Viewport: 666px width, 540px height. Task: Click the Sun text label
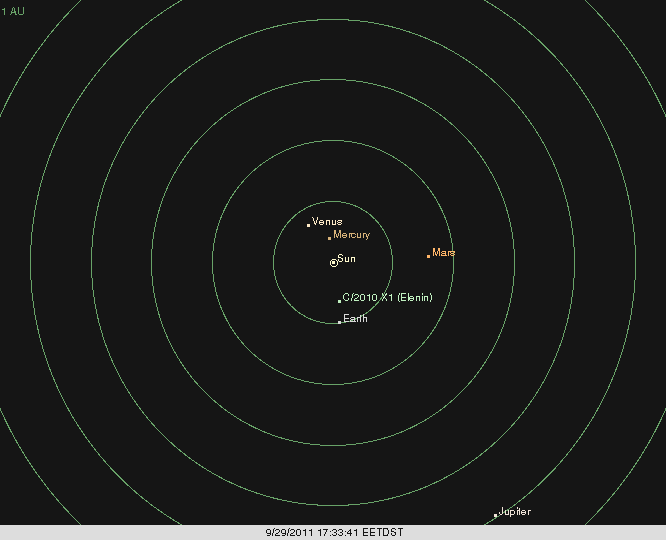pyautogui.click(x=347, y=258)
